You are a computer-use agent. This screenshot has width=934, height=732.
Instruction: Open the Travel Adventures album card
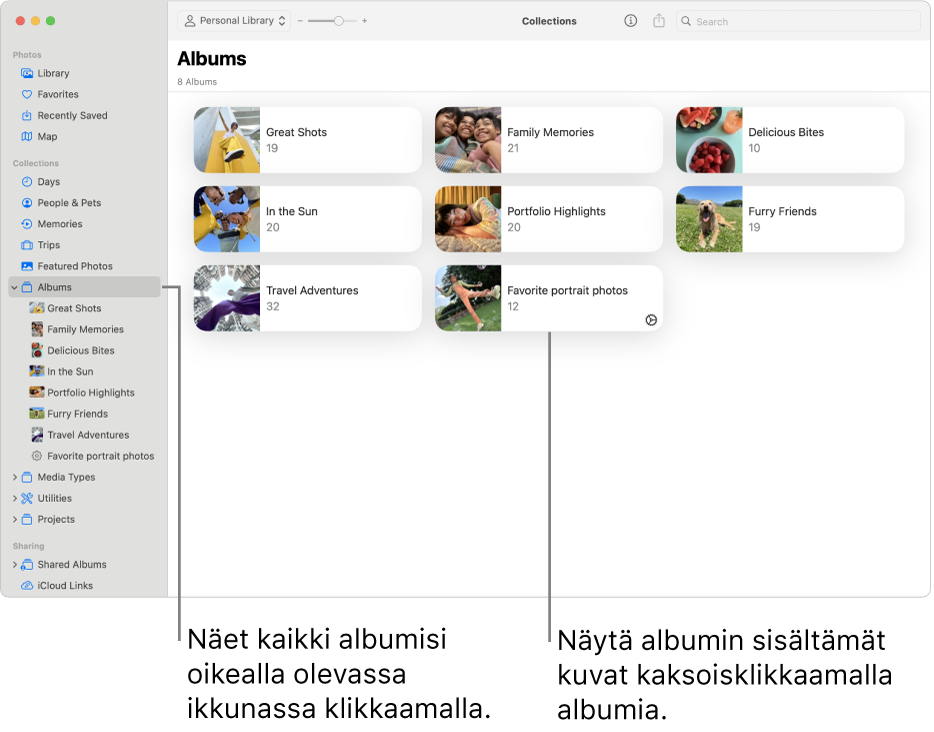(307, 298)
